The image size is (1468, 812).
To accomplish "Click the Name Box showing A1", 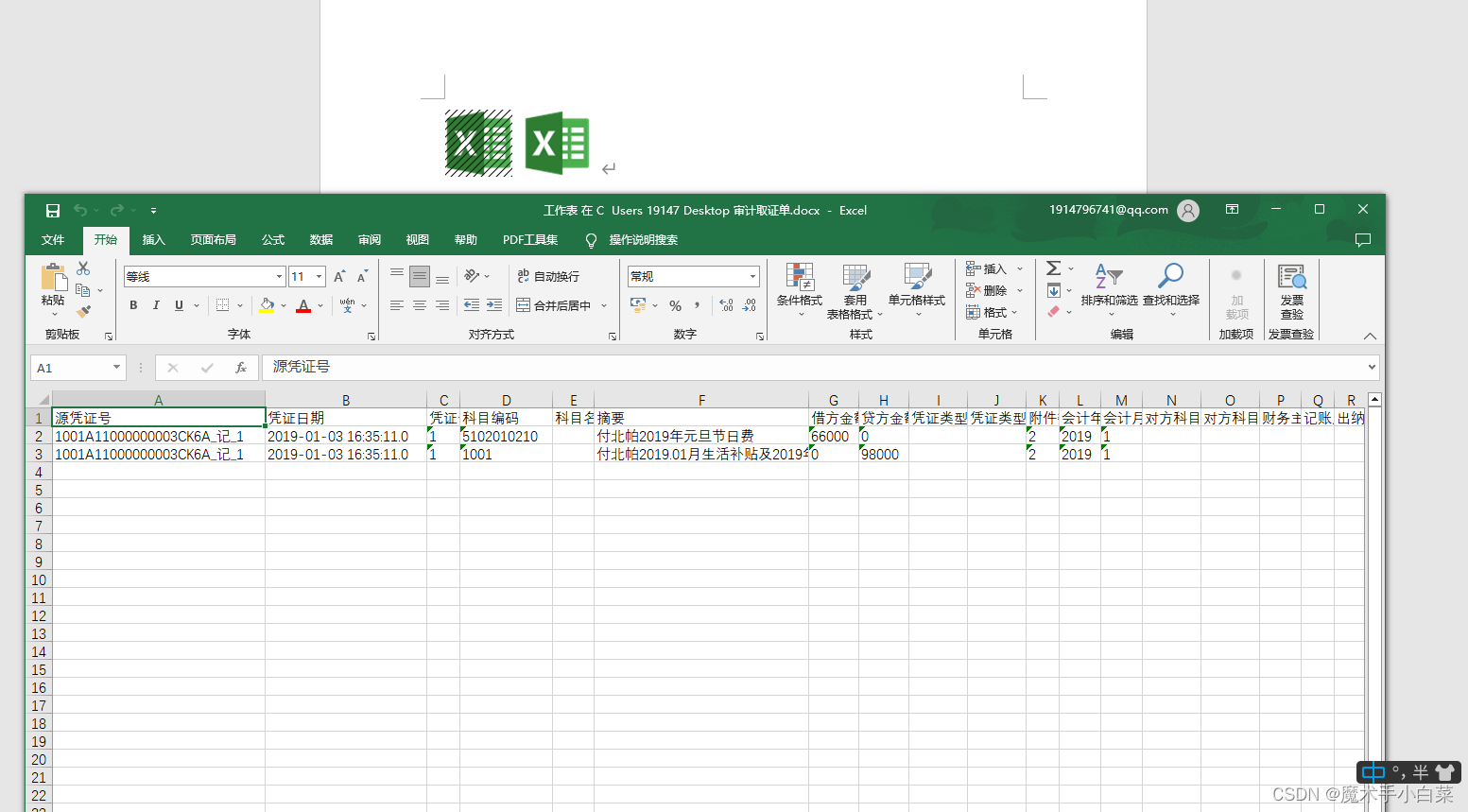I will (x=68, y=368).
